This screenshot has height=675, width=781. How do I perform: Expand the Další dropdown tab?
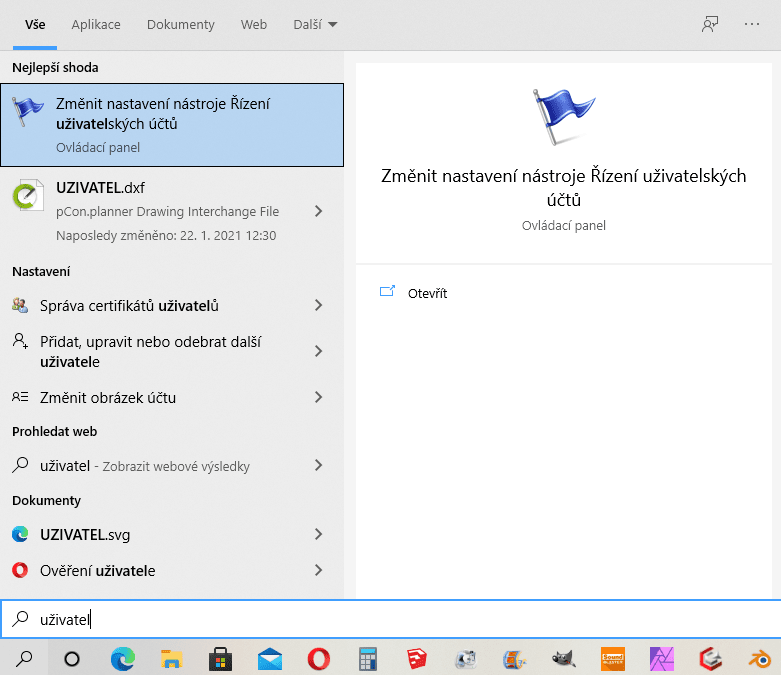coord(315,24)
